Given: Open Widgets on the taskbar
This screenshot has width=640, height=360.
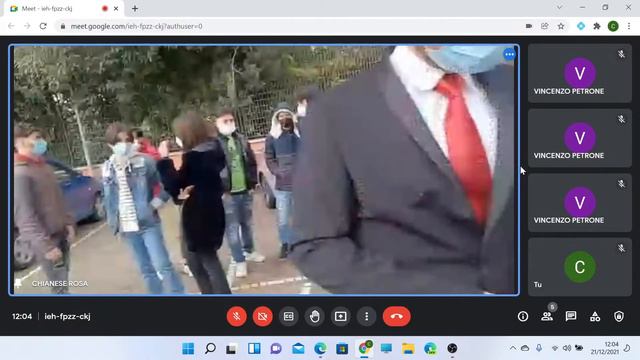Looking at the screenshot, I should click(x=254, y=349).
